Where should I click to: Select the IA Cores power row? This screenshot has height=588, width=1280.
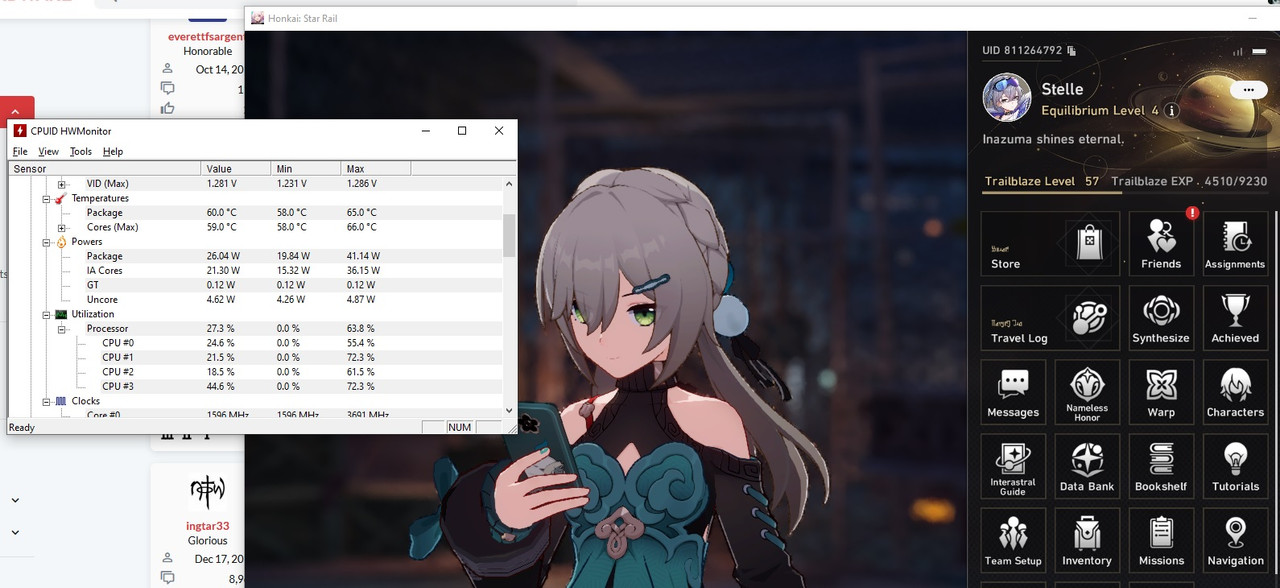pos(255,271)
